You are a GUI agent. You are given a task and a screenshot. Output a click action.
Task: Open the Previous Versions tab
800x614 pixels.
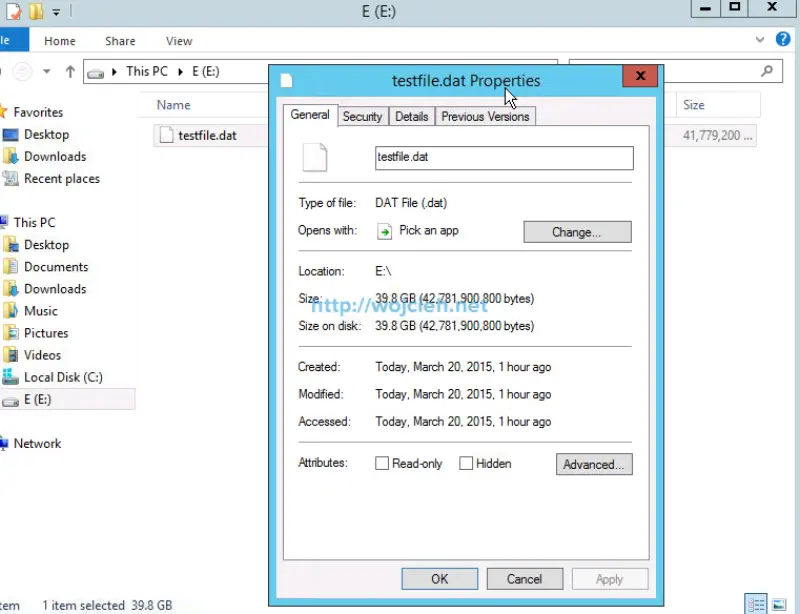[x=485, y=116]
